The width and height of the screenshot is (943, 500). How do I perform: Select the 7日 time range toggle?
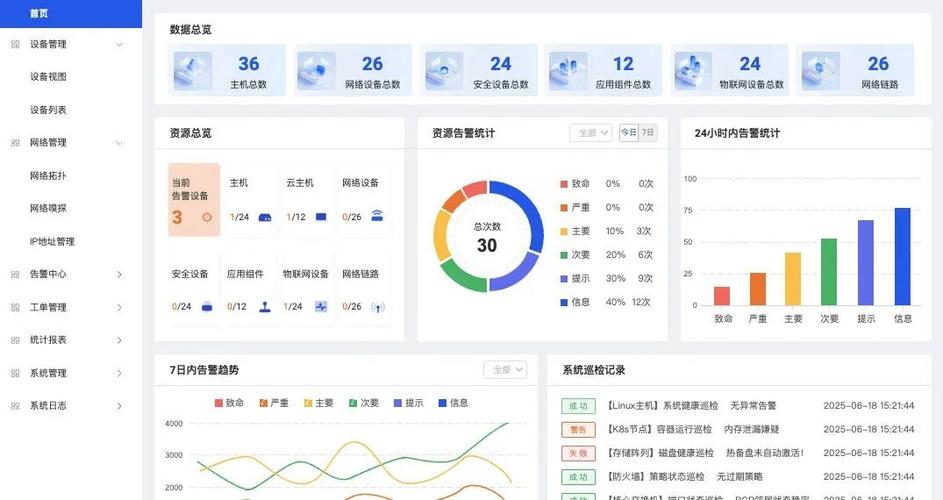click(x=648, y=132)
